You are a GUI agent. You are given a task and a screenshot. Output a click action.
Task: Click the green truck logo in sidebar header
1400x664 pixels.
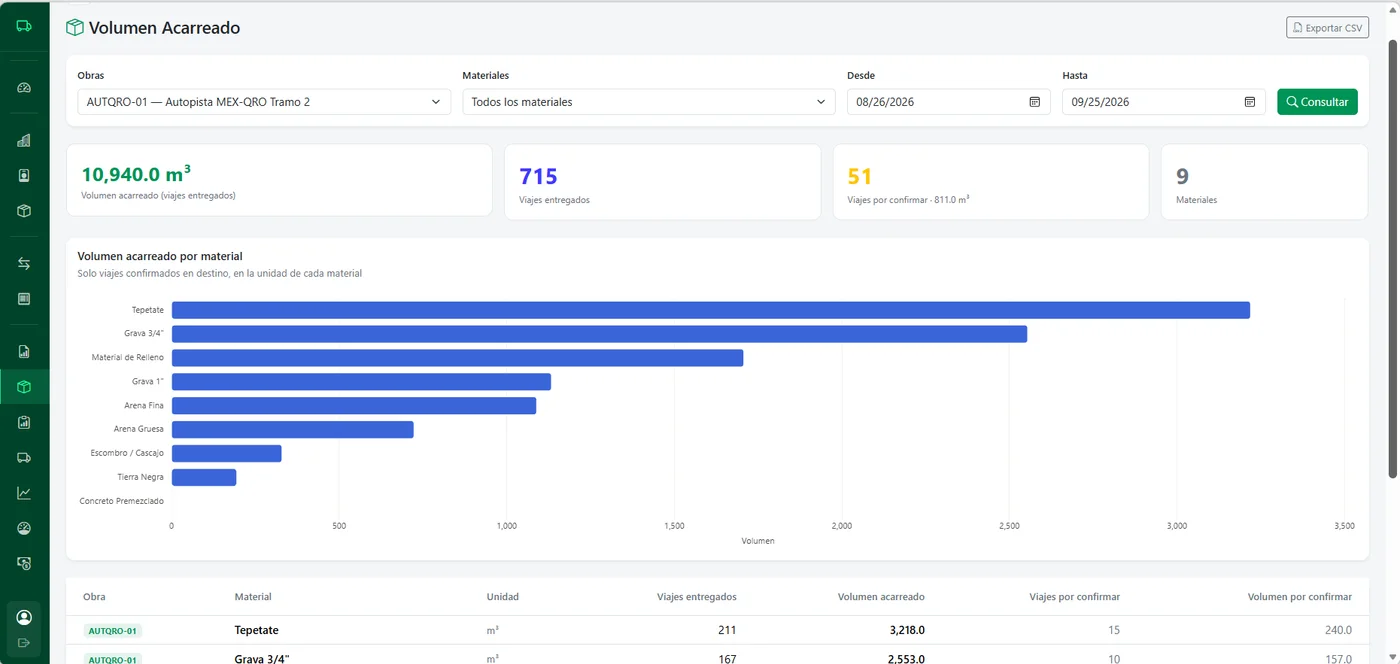click(x=24, y=25)
